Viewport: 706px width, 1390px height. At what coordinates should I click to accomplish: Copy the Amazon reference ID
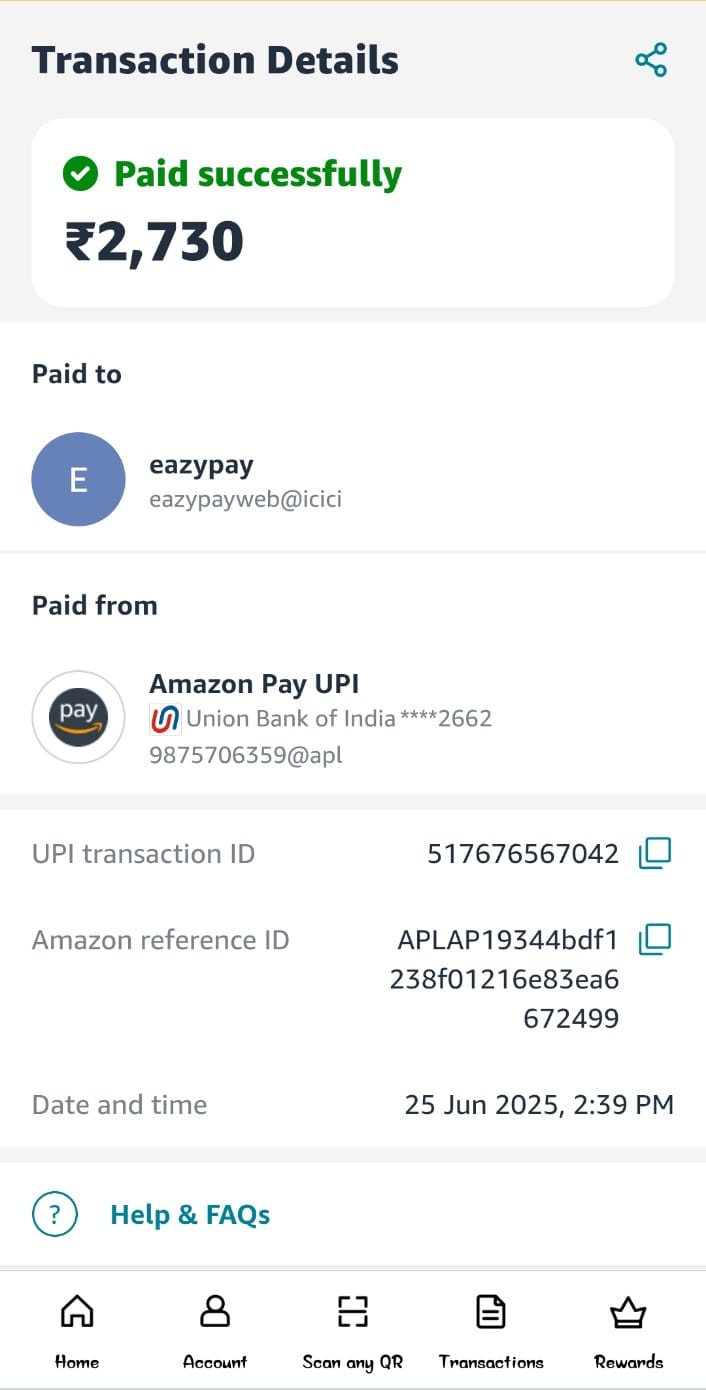654,939
